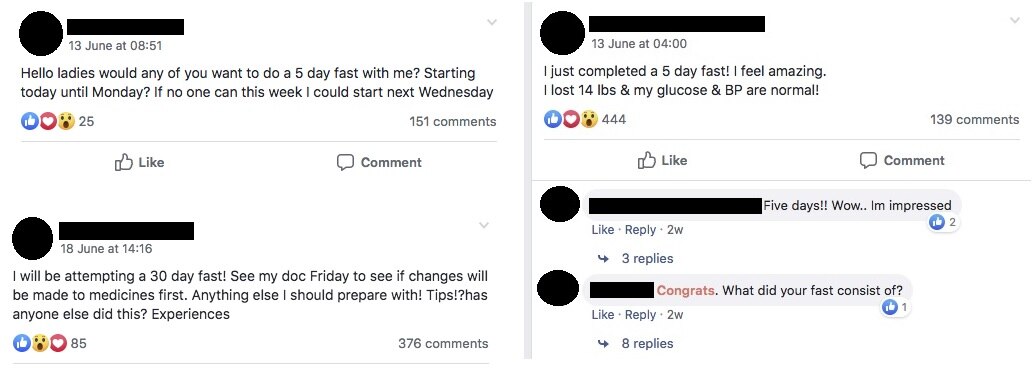Open the 18 June at 14:16 timestamp

(x=106, y=249)
